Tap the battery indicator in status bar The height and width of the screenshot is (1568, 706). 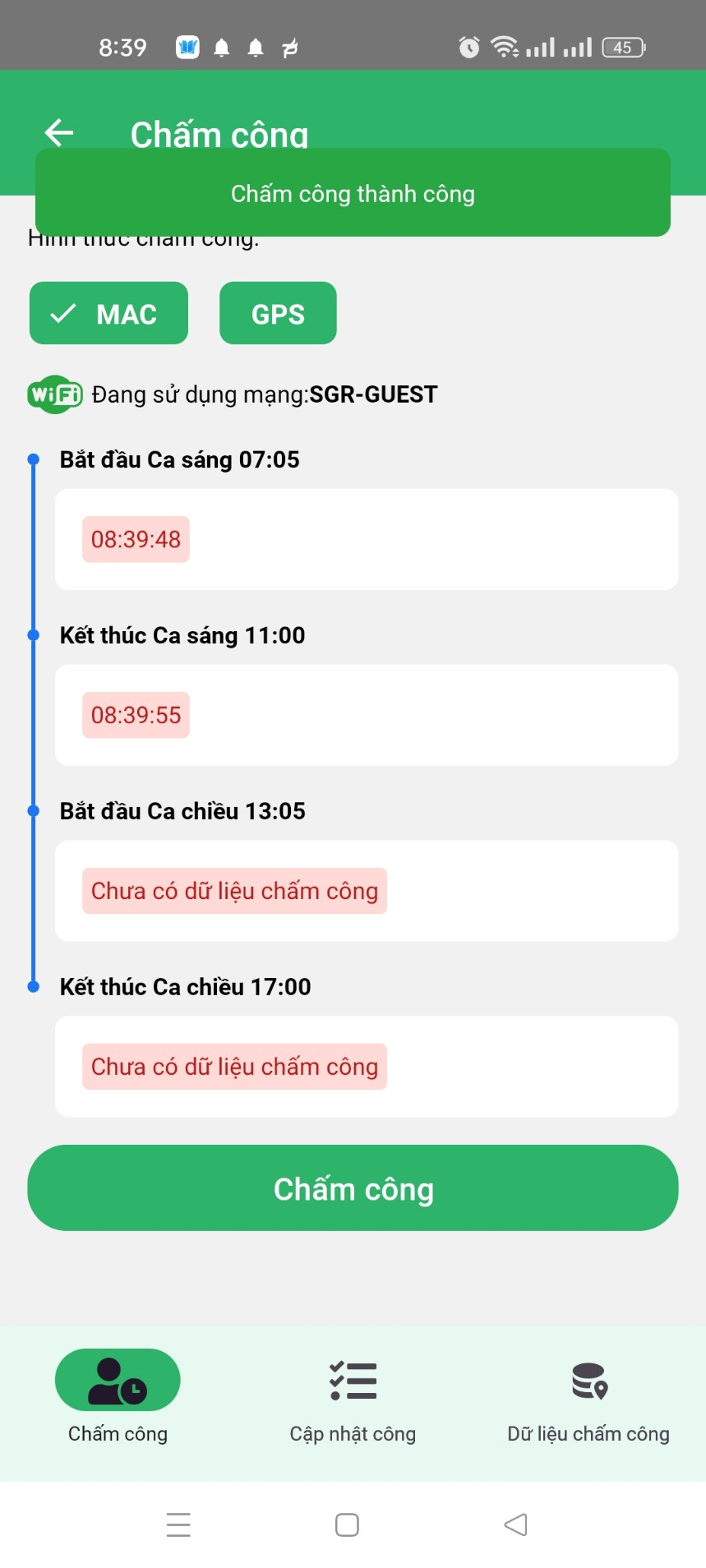point(623,48)
